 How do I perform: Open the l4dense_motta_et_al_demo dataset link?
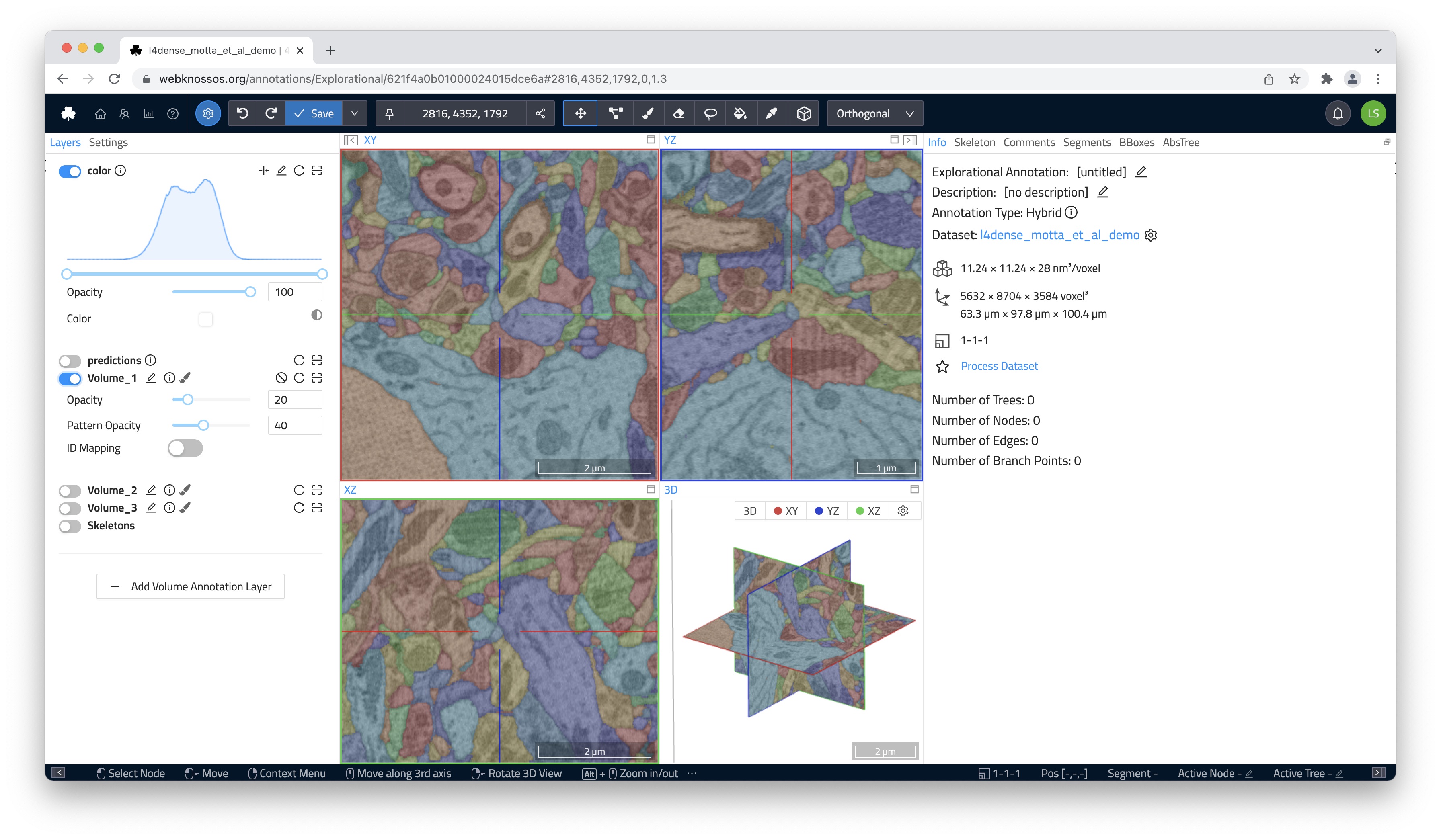[x=1059, y=235]
